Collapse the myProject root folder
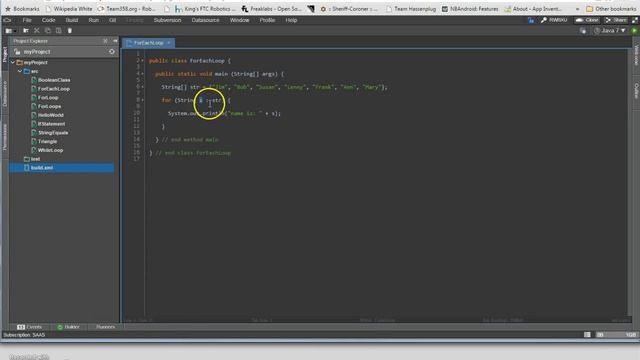The width and height of the screenshot is (640, 360). click(13, 62)
